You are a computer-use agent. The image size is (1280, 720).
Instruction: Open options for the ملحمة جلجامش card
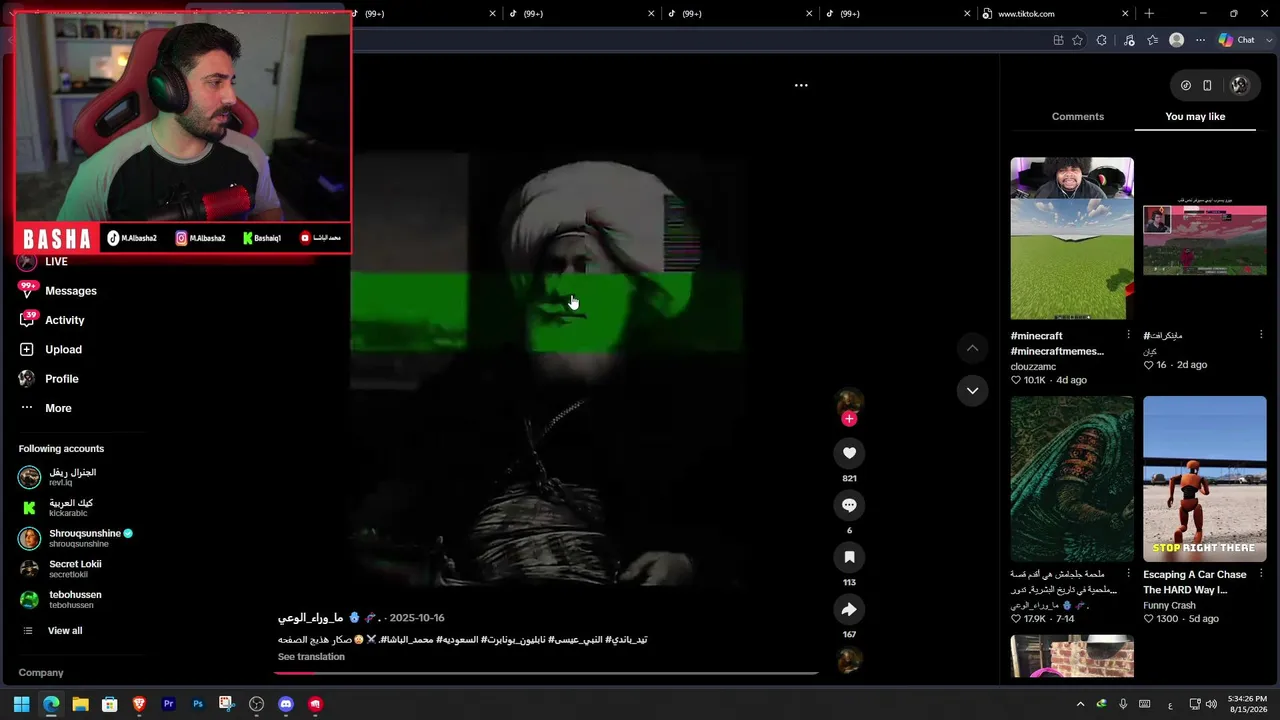coord(1129,574)
